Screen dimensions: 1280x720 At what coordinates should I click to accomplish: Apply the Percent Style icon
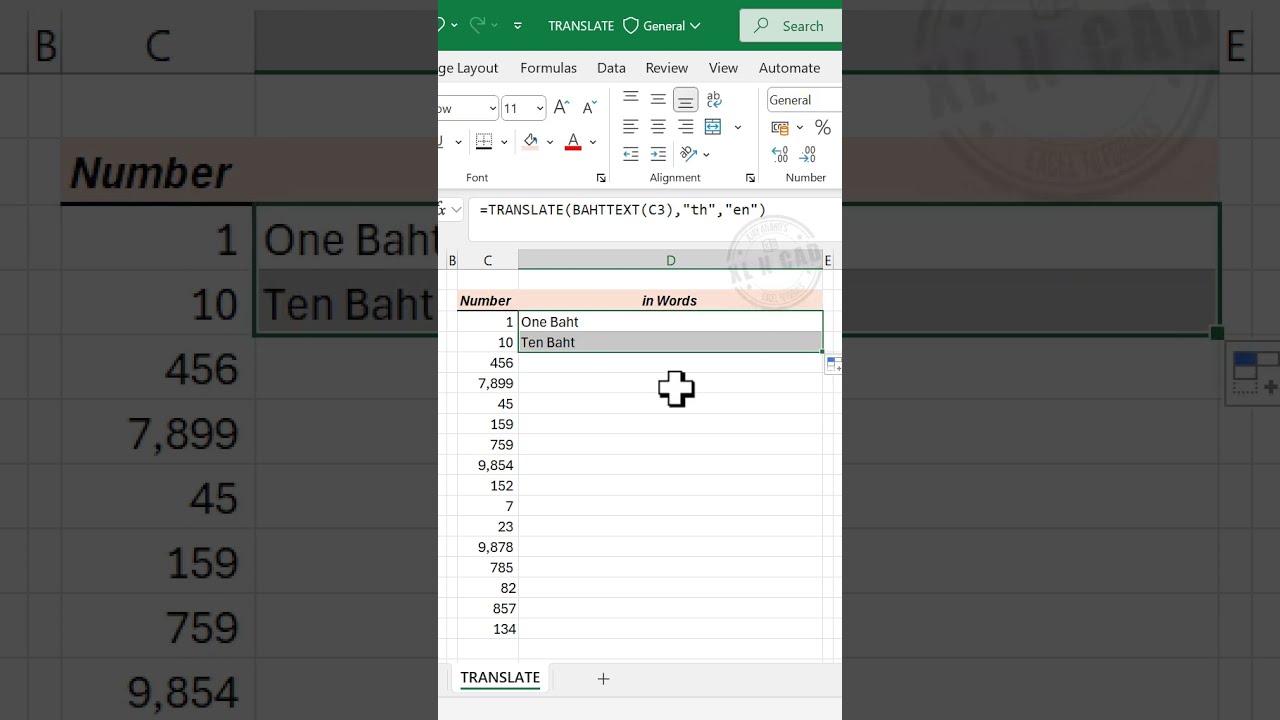(823, 127)
